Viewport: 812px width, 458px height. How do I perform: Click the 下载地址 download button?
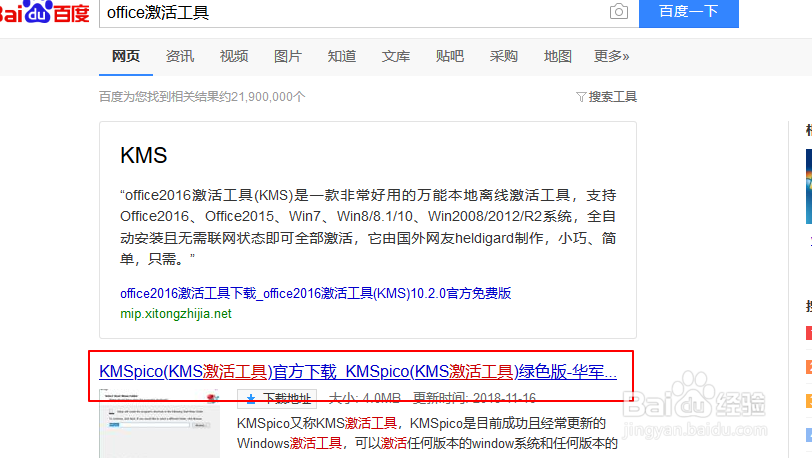[x=277, y=398]
